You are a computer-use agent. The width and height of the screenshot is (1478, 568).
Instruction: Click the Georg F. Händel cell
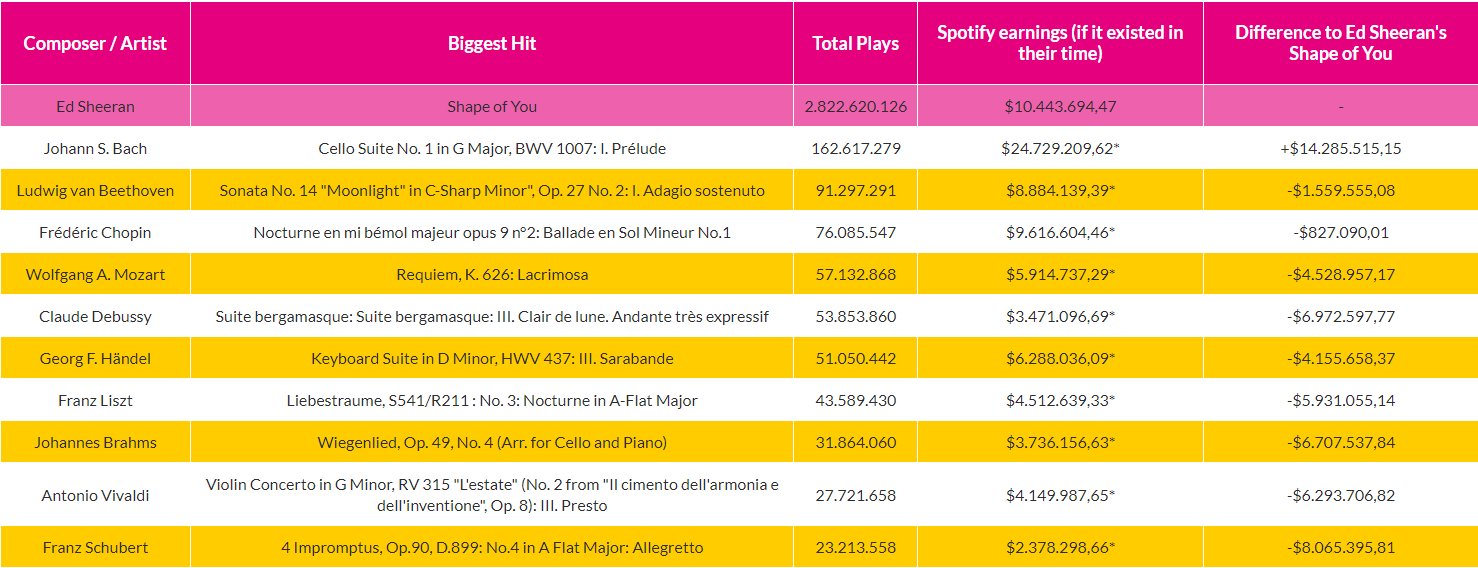click(95, 358)
